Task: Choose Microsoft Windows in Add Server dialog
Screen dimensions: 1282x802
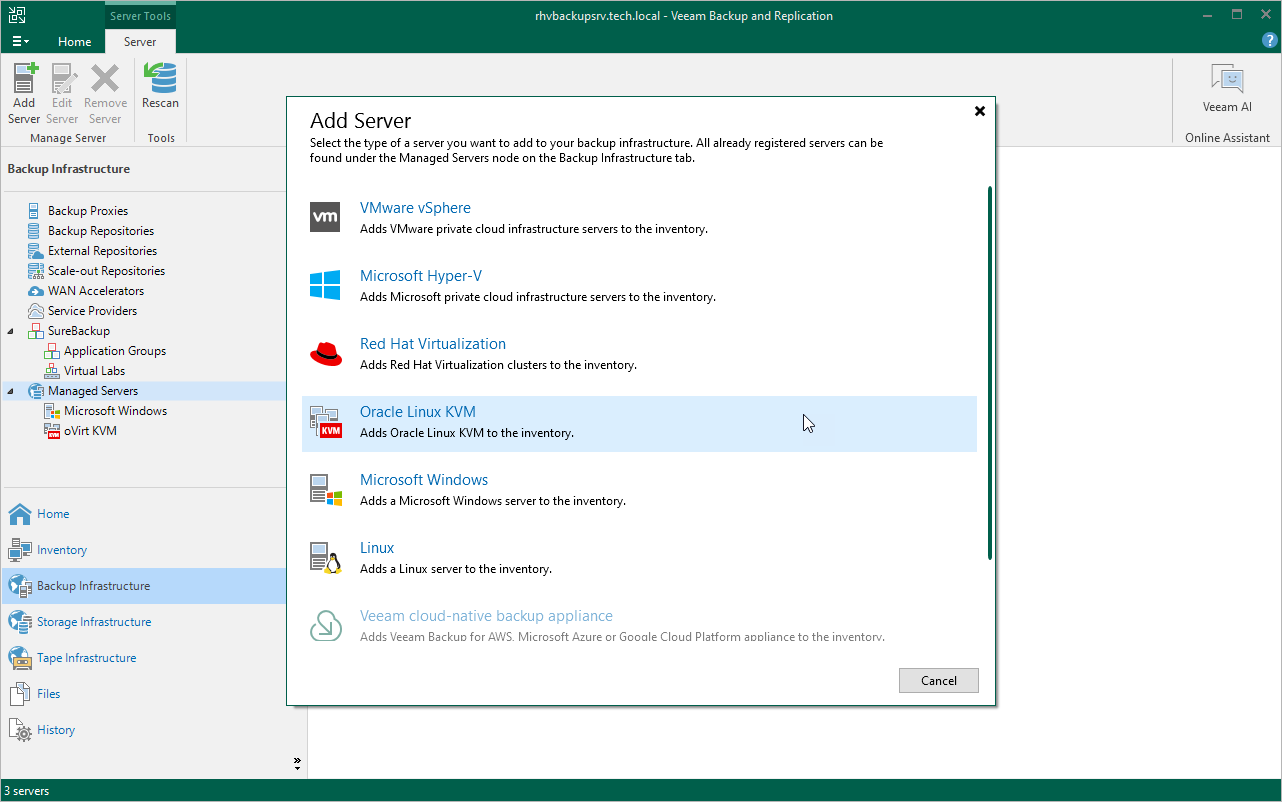Action: click(x=640, y=489)
